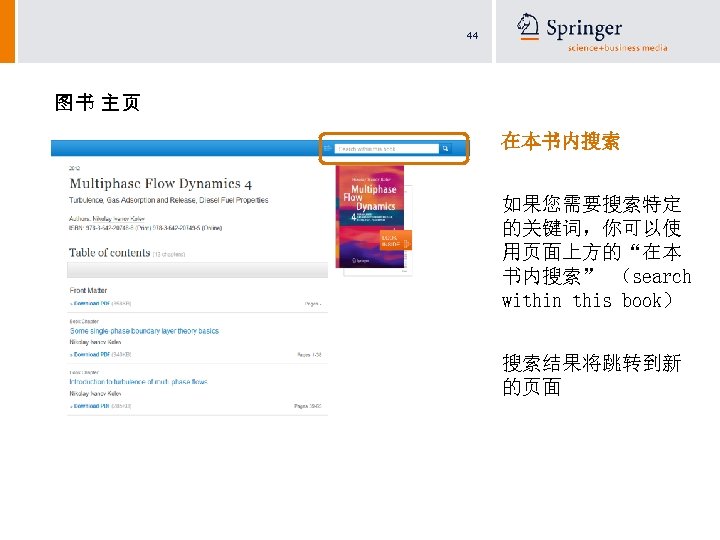Click the Front Matter entry title

coord(88,291)
